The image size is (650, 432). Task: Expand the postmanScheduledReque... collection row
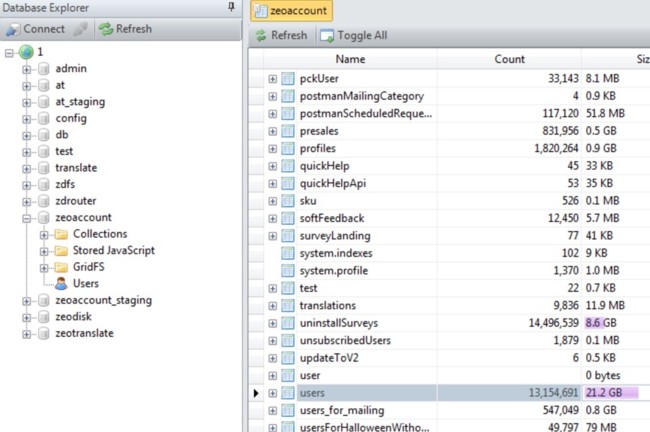pyautogui.click(x=272, y=114)
